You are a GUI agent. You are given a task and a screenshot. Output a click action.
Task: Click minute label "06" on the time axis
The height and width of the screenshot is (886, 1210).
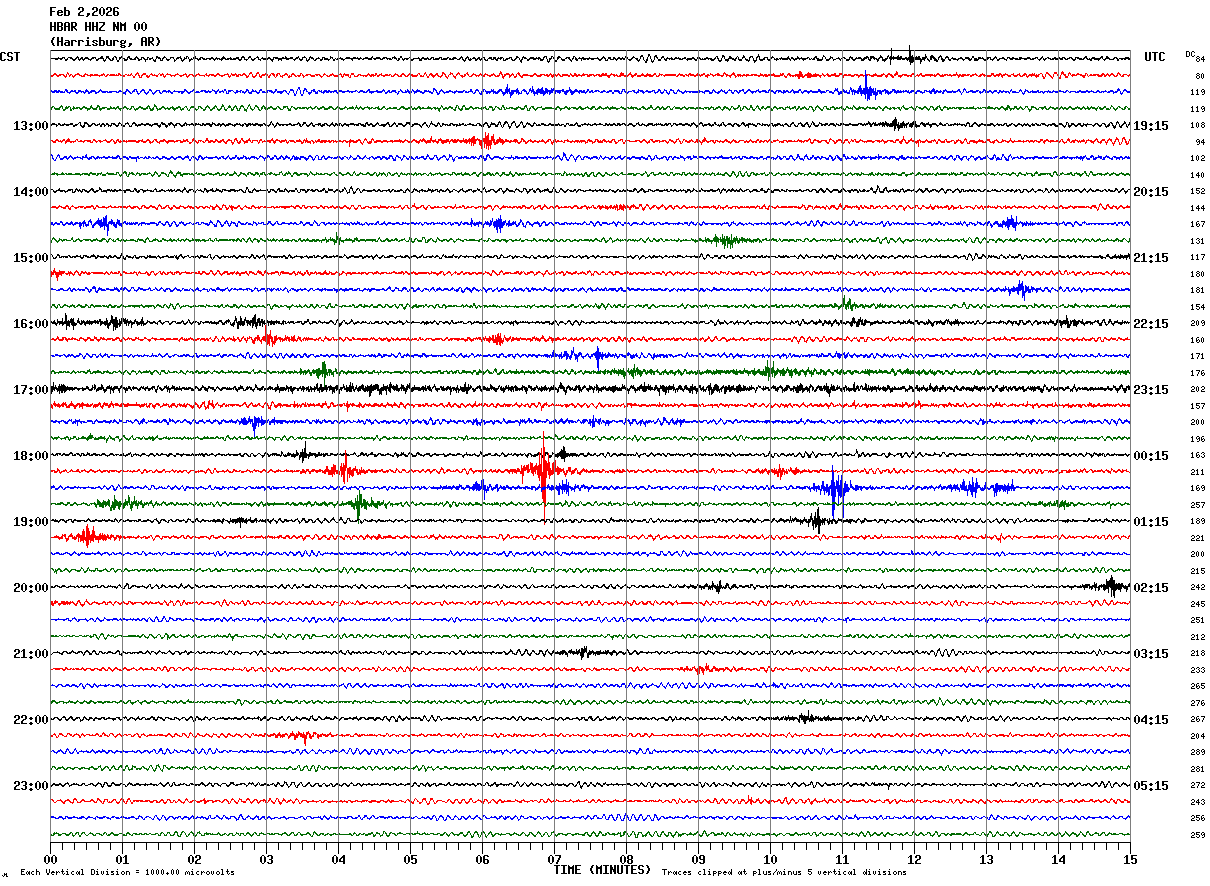(x=482, y=859)
